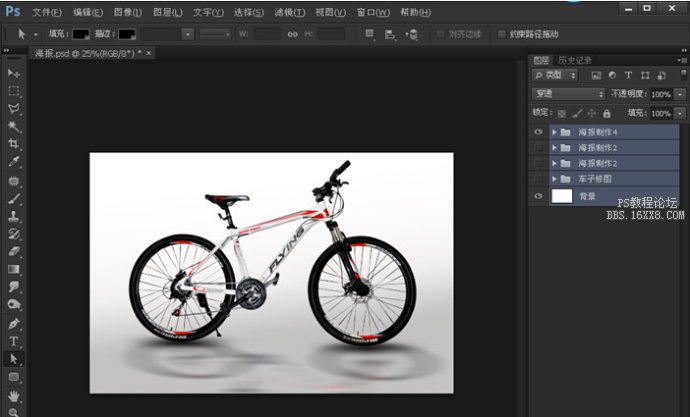Image resolution: width=690 pixels, height=417 pixels.
Task: Open the 填充 slider arrow in Layers panel
Action: tap(680, 113)
